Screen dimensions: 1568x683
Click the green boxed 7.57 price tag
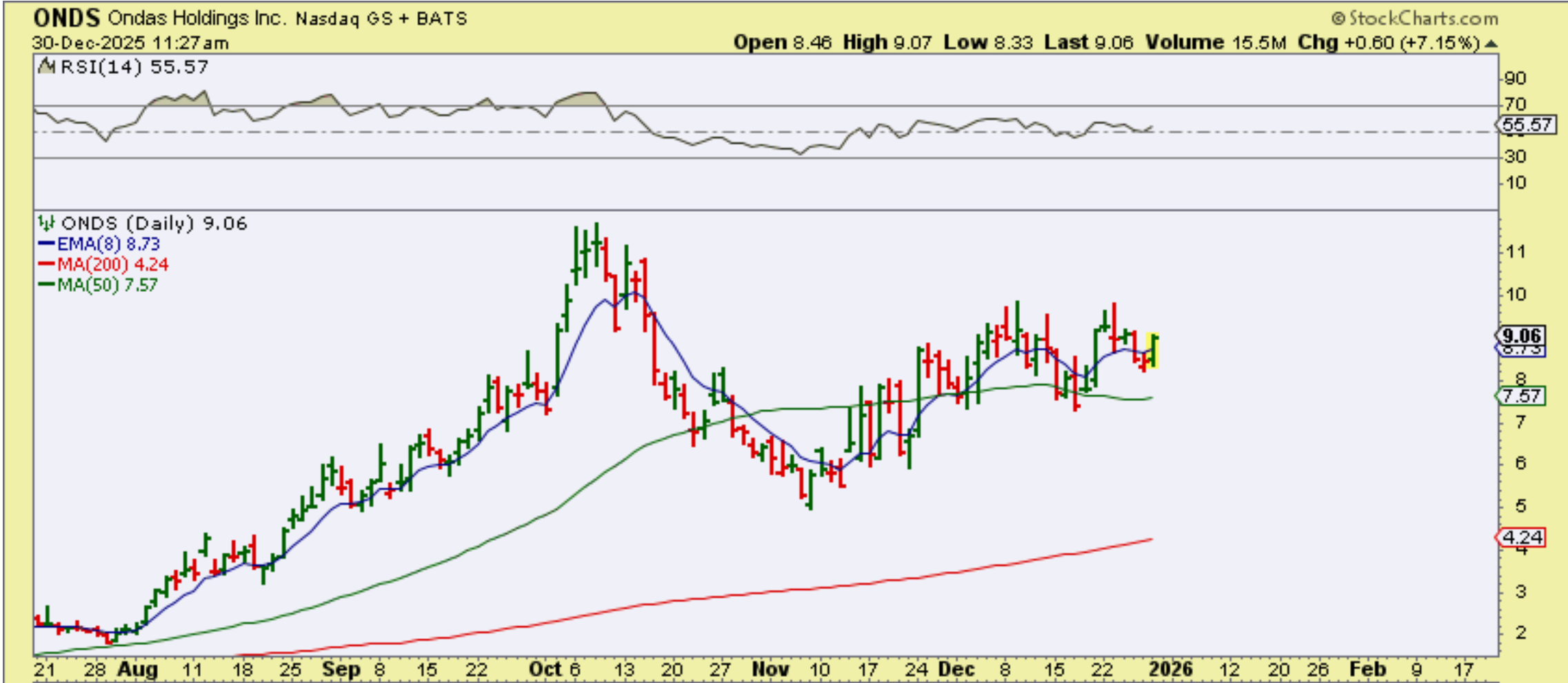tap(1522, 396)
